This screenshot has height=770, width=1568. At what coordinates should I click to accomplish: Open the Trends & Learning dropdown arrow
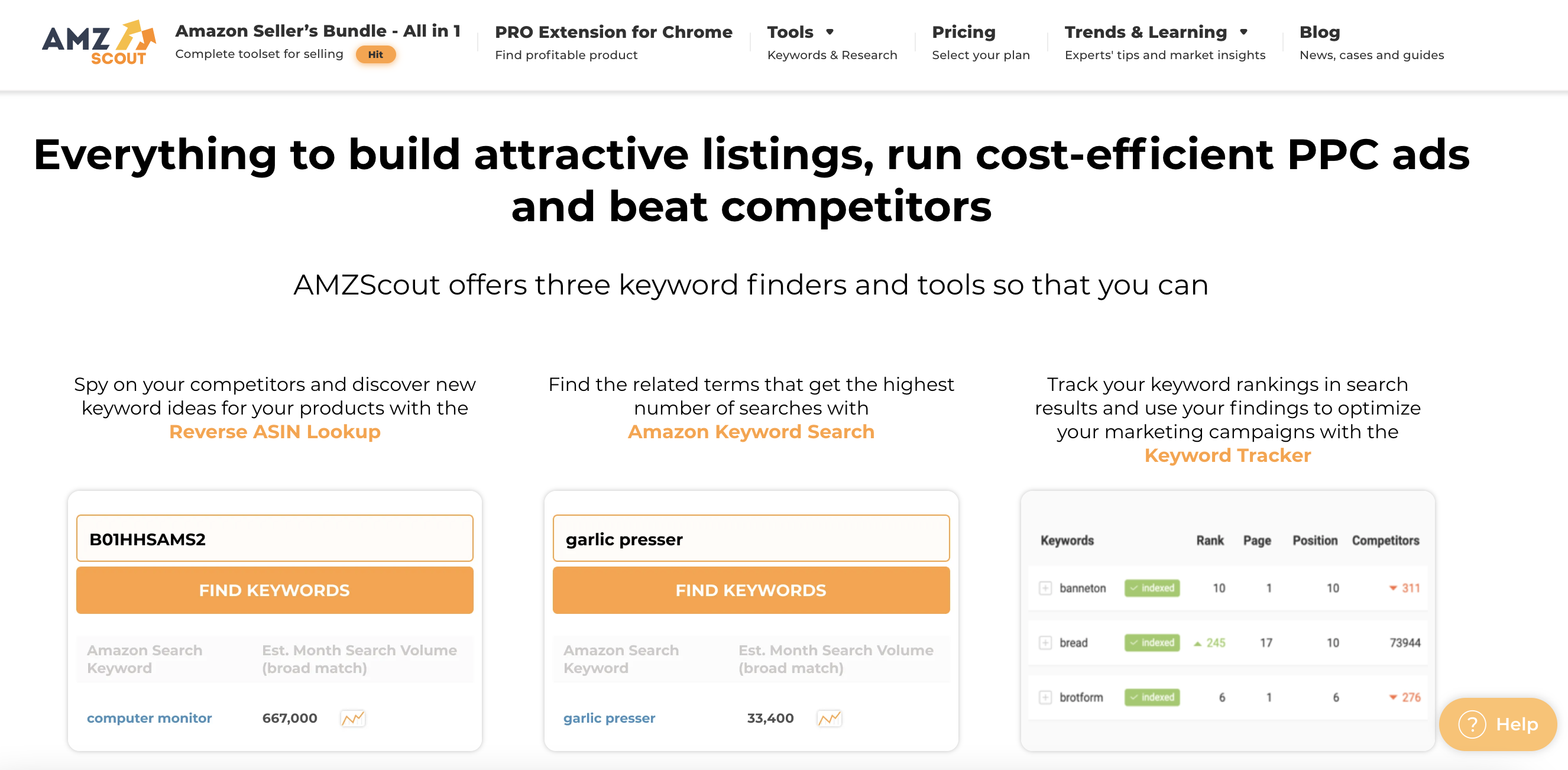[1243, 32]
